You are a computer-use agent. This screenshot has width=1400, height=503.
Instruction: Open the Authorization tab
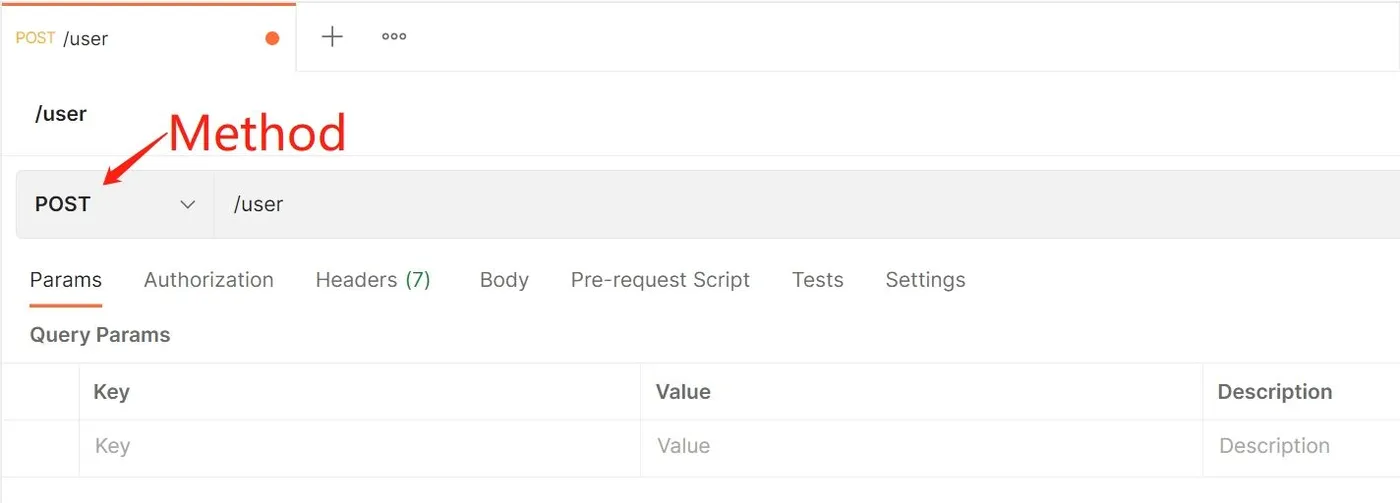(x=208, y=280)
